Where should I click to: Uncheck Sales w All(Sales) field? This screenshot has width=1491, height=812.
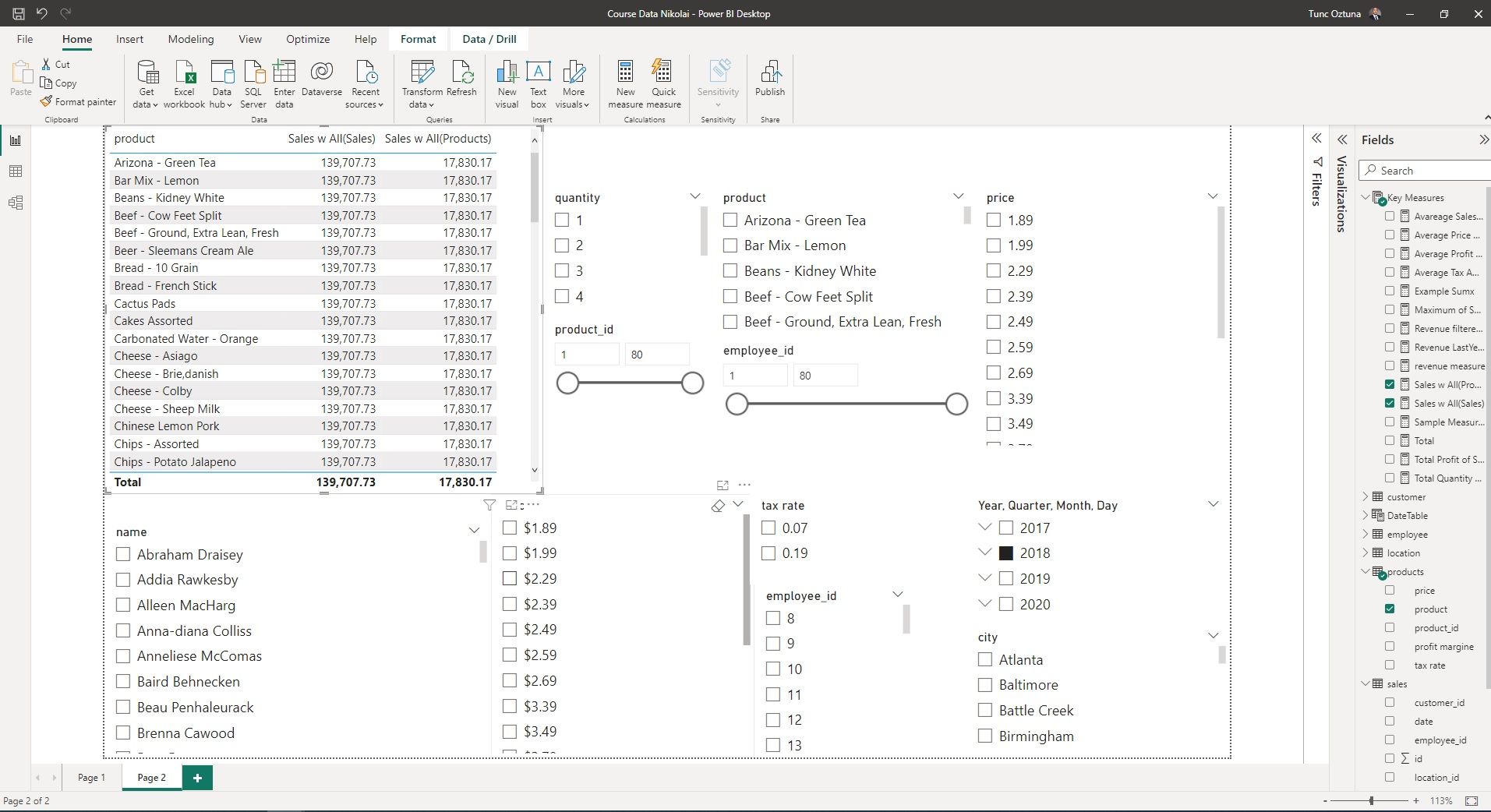coord(1390,403)
